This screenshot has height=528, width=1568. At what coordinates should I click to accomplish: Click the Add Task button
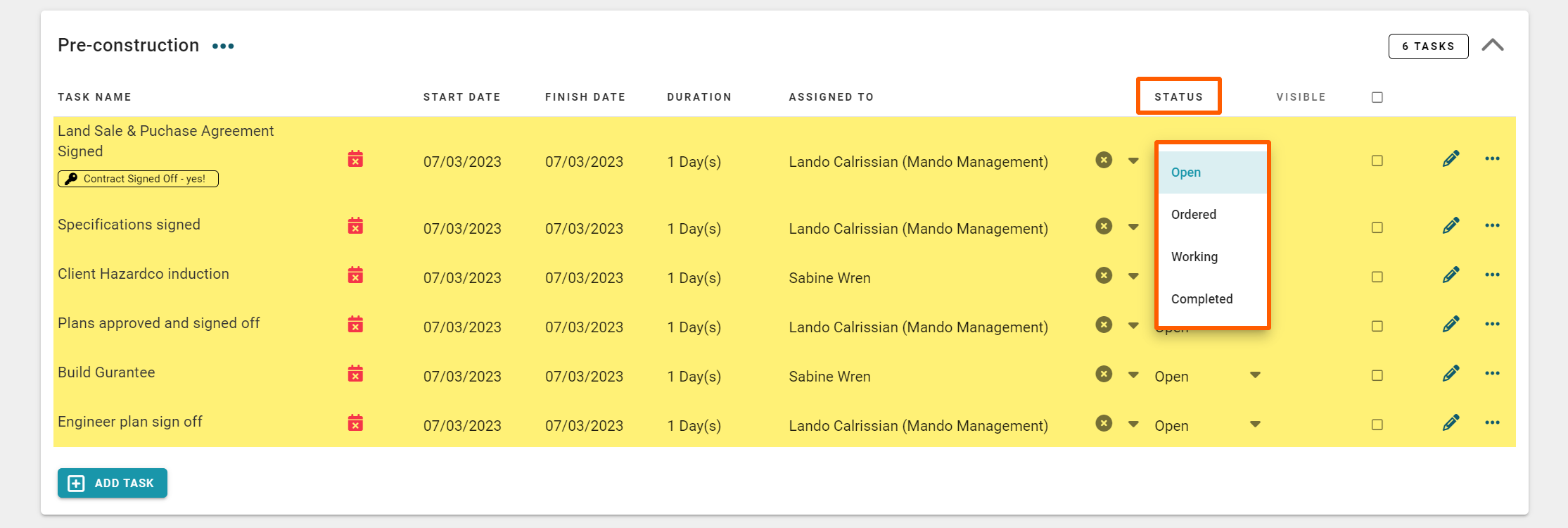[113, 483]
